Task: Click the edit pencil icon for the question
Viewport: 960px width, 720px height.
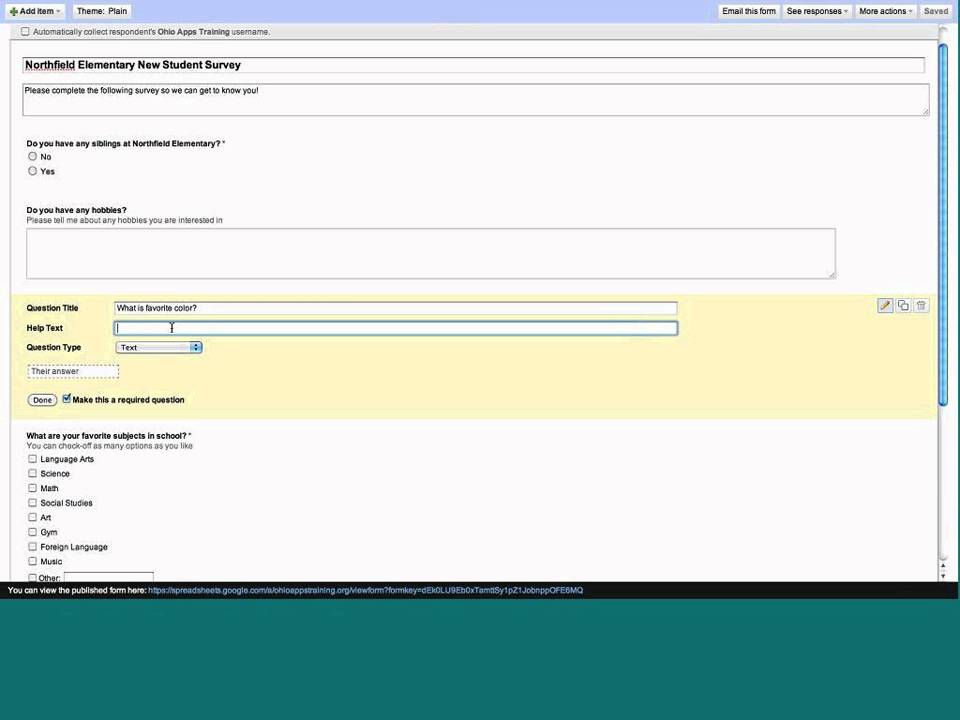Action: click(885, 306)
